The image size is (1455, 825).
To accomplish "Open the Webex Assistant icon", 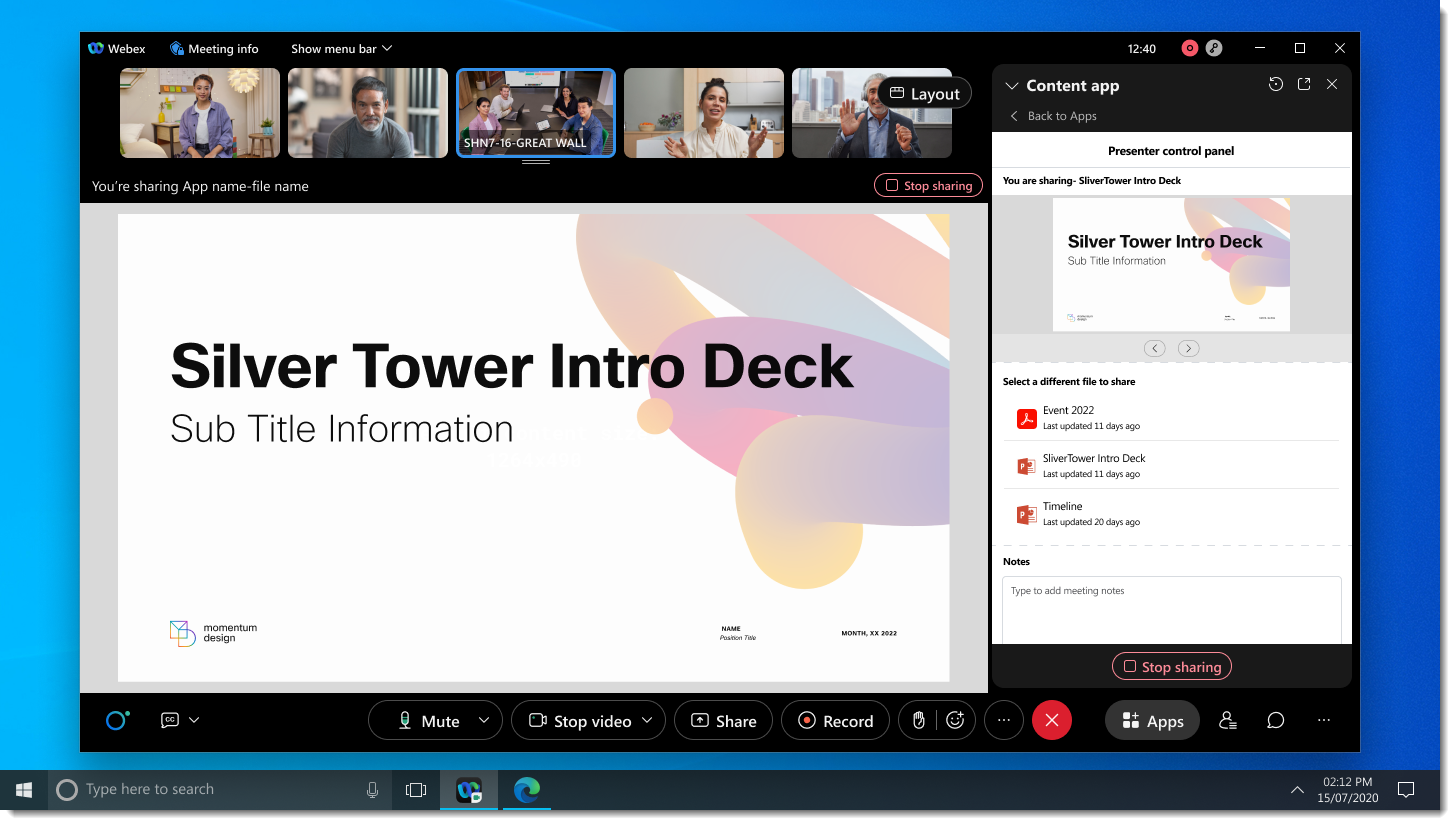I will click(x=117, y=720).
